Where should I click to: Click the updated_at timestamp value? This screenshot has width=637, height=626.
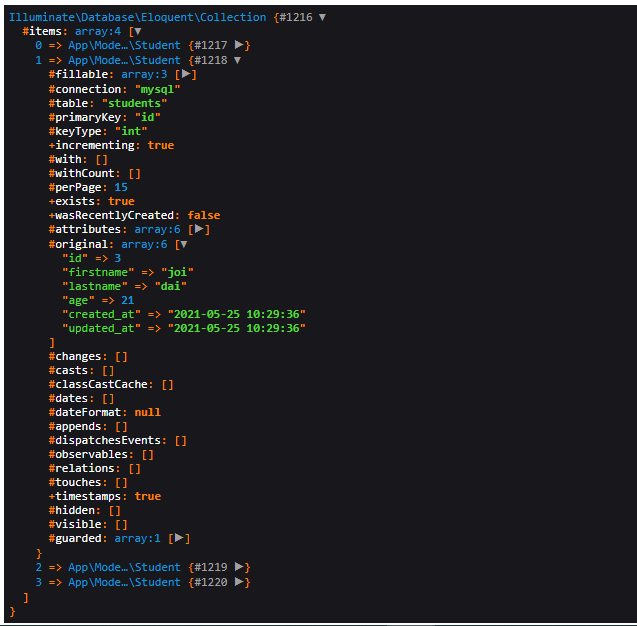click(x=236, y=328)
